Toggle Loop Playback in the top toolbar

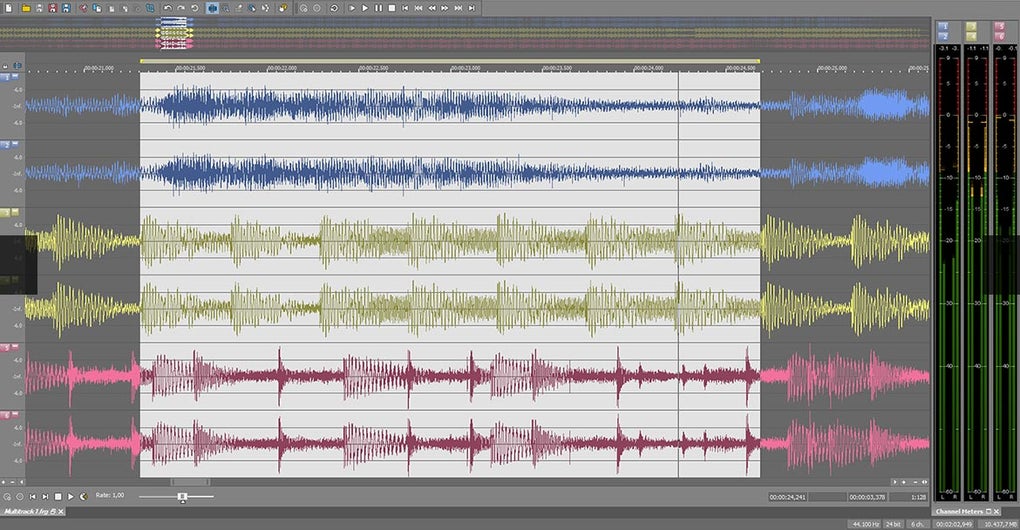click(332, 8)
